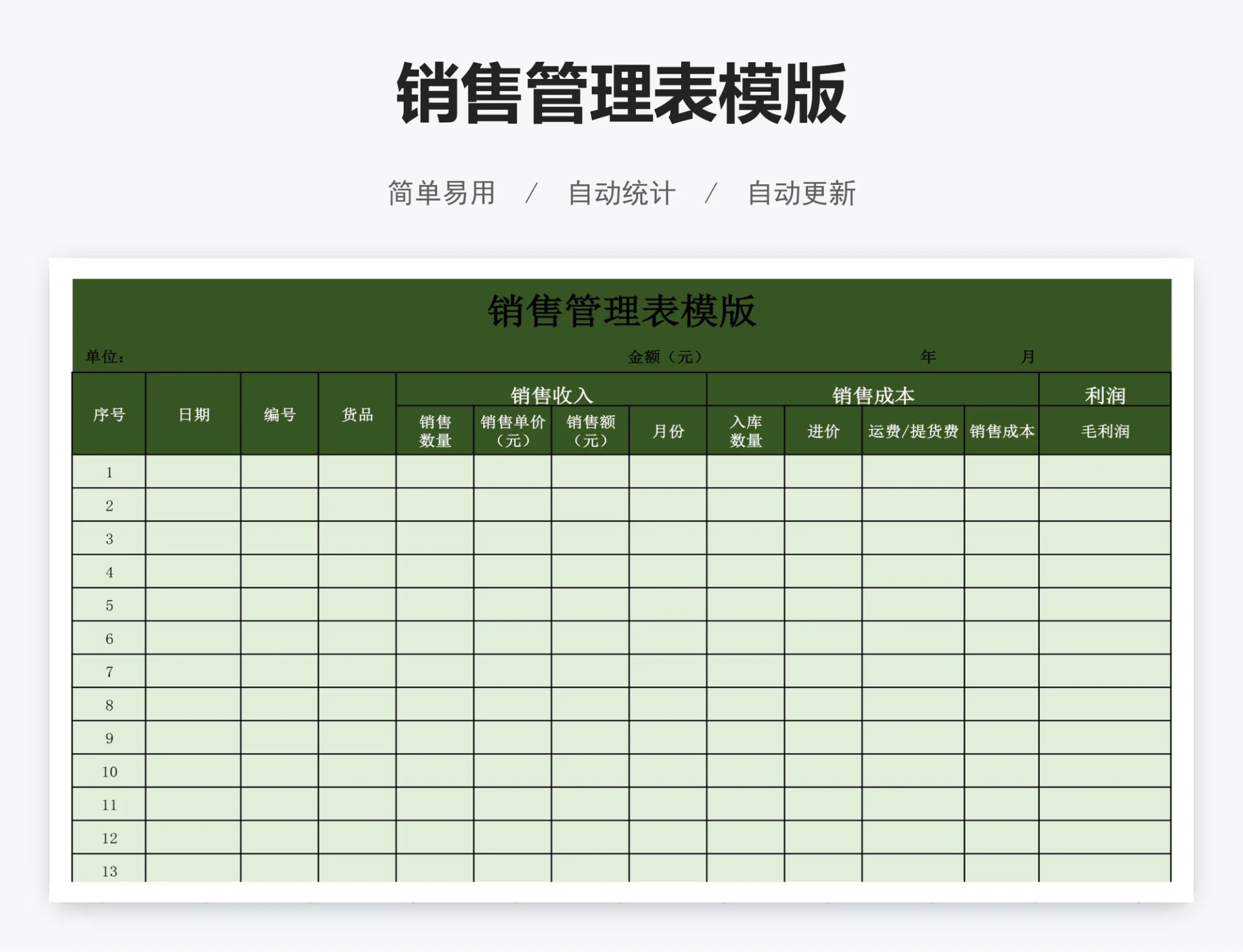Screen dimensions: 1243x952
Task: Click the 利润 header cell
Action: [1104, 390]
